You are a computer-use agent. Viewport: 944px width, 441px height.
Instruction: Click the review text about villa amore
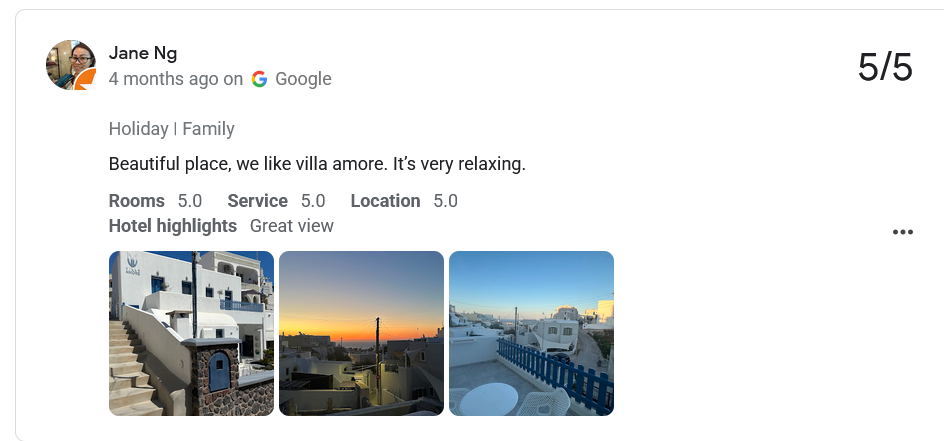[317, 164]
